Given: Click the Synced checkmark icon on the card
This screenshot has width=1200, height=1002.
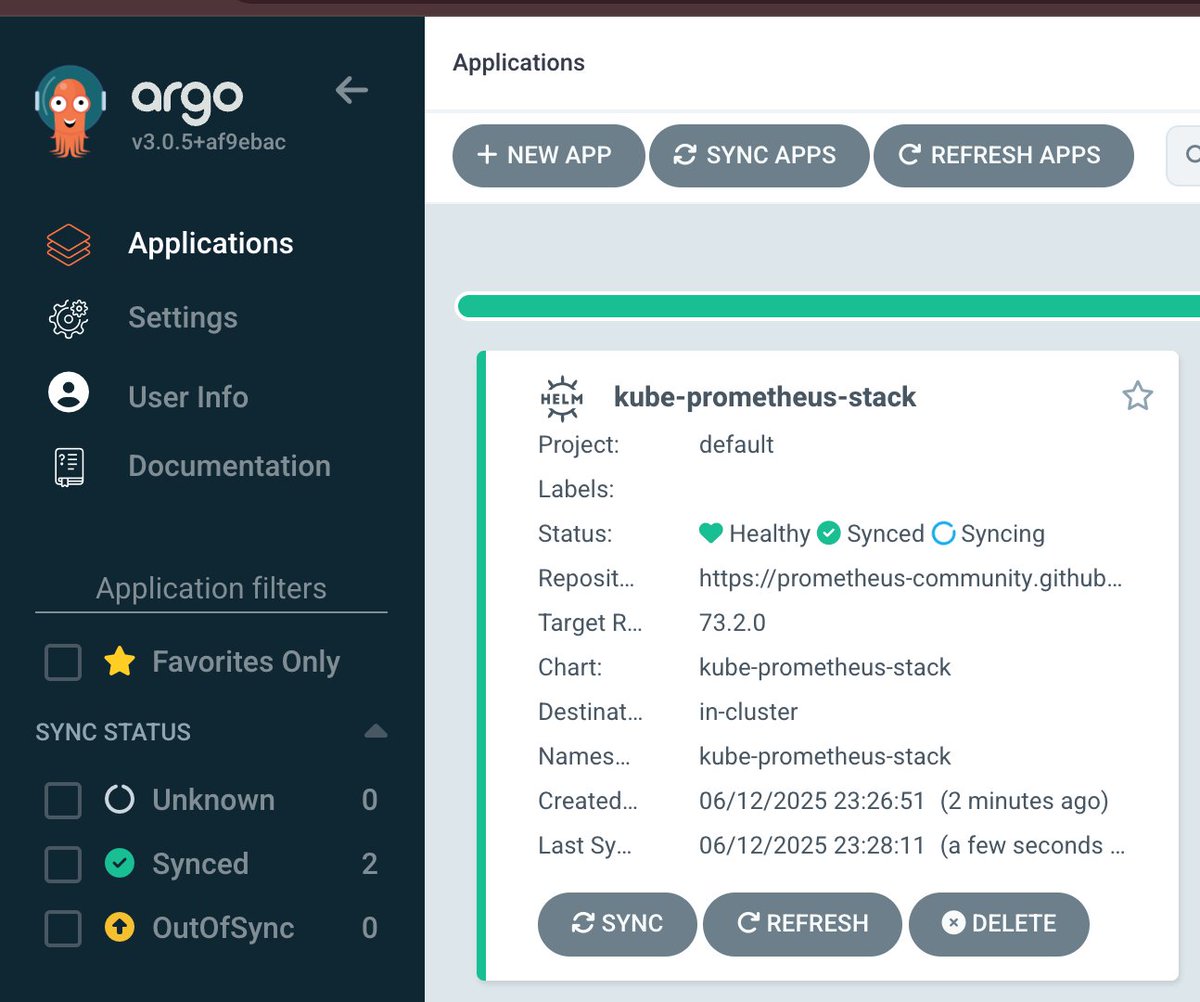Looking at the screenshot, I should click(x=828, y=534).
